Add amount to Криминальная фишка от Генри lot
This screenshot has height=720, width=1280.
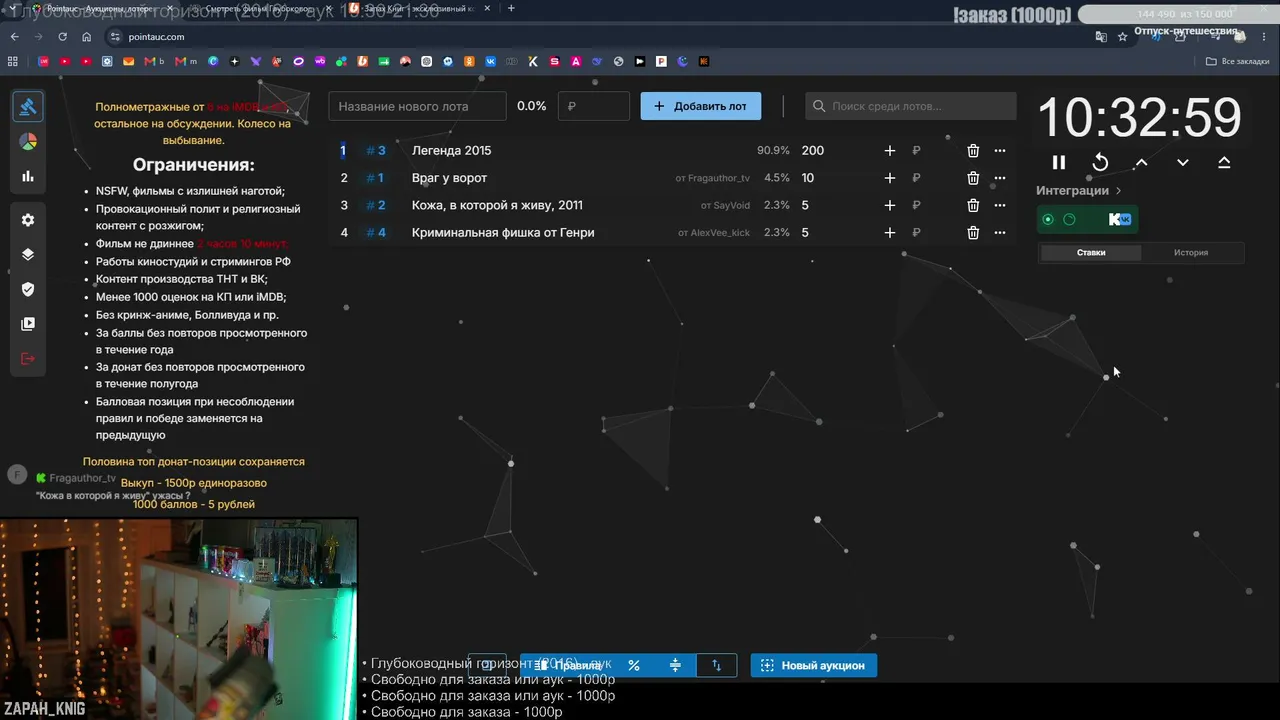coord(890,233)
